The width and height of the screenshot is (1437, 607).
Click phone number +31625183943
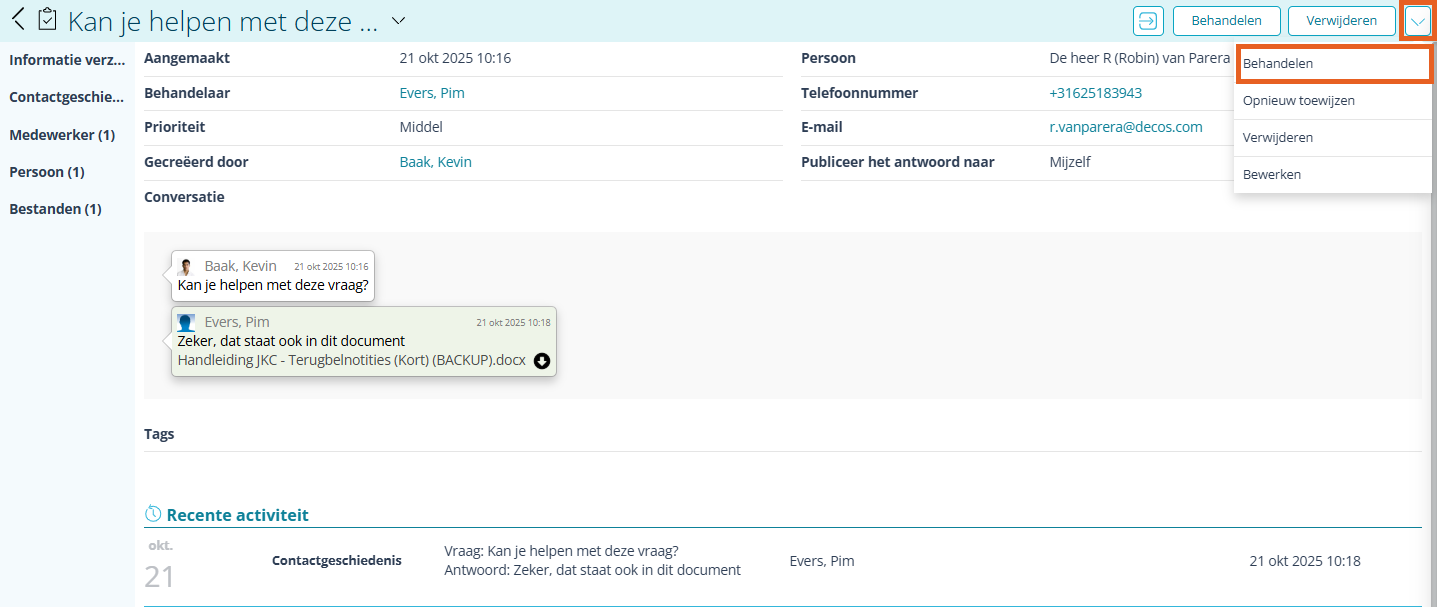coord(1095,94)
